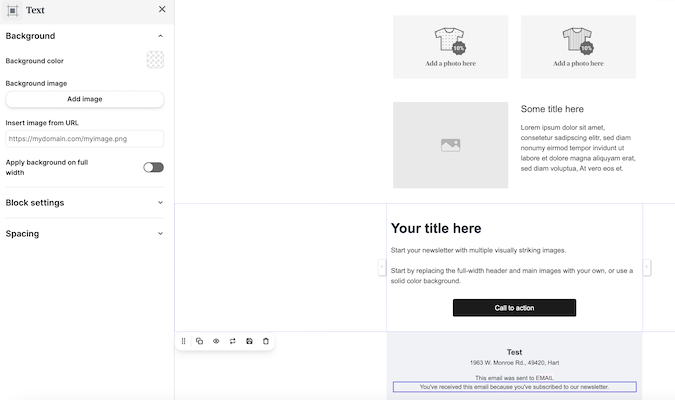Click the '1963 W. Monroe Rd.' address line

514,363
